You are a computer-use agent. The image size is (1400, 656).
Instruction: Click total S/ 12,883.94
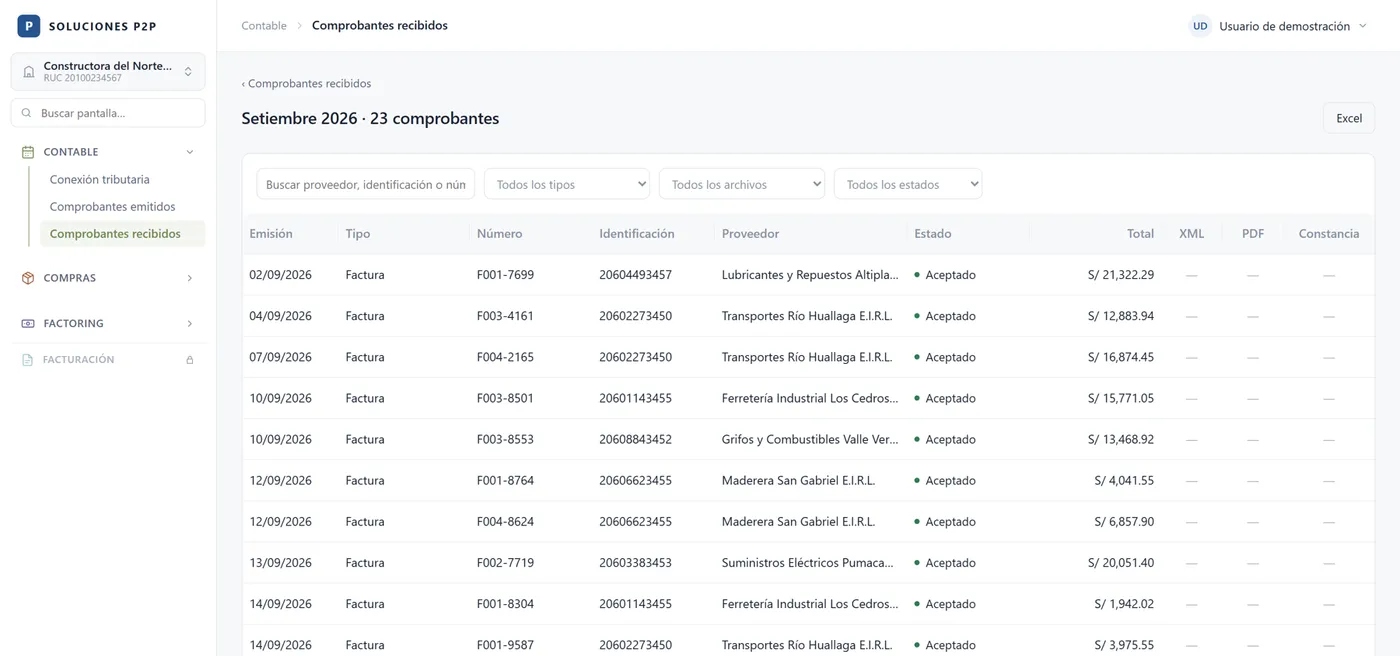click(1121, 316)
